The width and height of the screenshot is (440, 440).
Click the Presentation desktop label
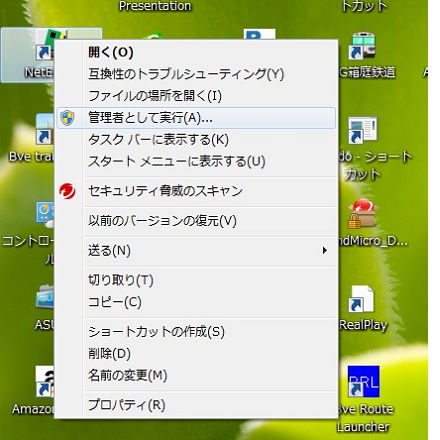coord(155,6)
